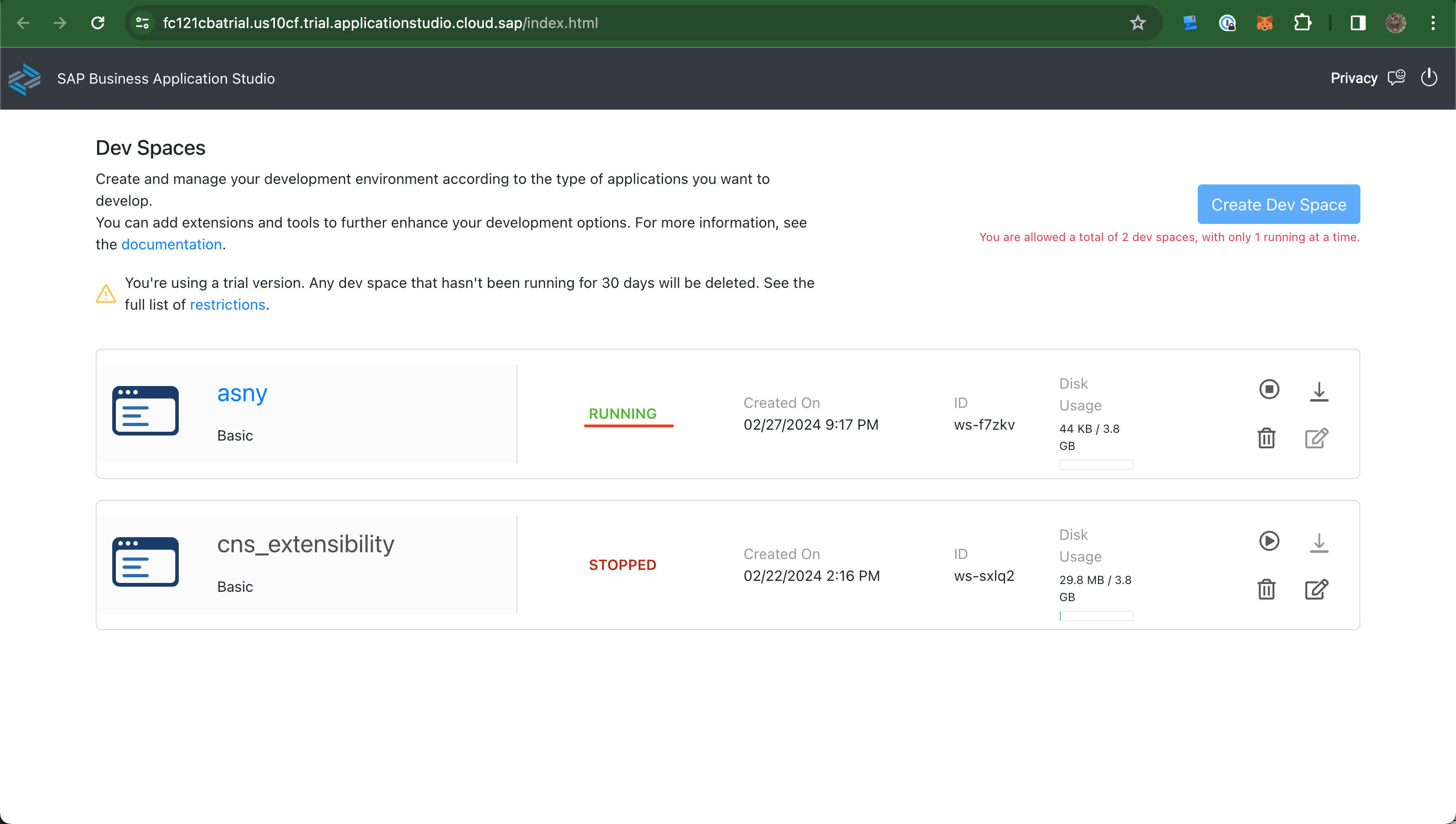Click the red dev space limit notice
This screenshot has height=824, width=1456.
(x=1169, y=237)
